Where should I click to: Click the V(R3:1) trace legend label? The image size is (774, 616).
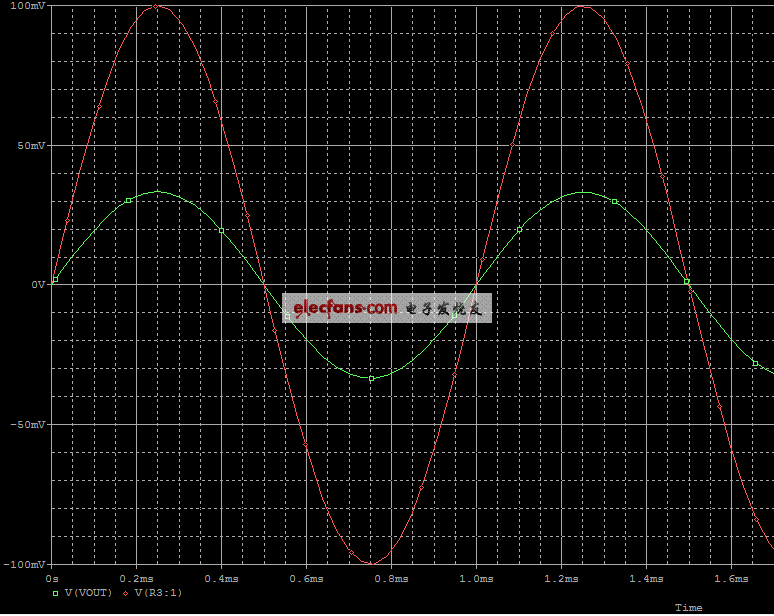[x=158, y=593]
